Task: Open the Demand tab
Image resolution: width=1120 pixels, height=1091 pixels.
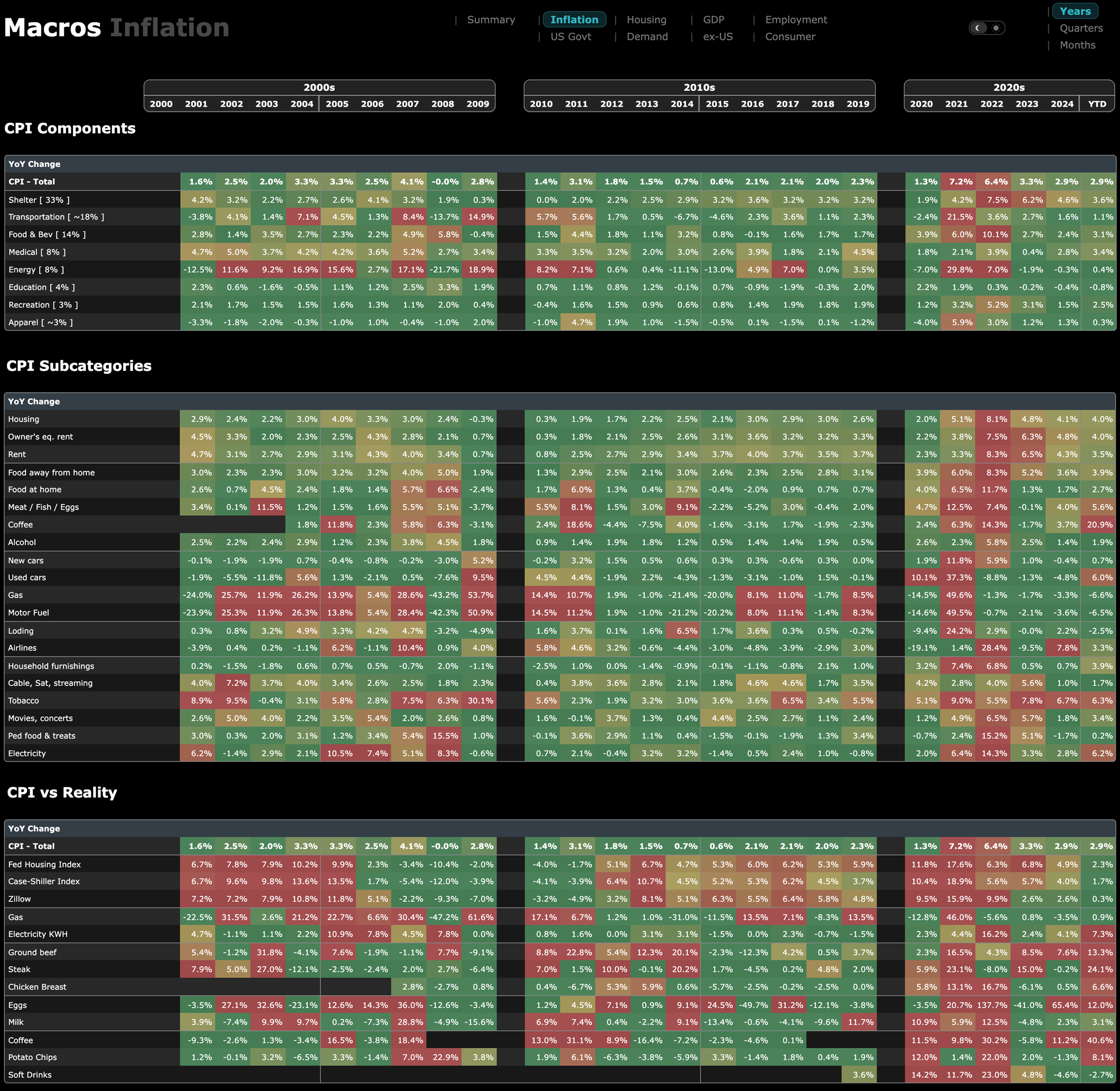Action: pyautogui.click(x=646, y=36)
